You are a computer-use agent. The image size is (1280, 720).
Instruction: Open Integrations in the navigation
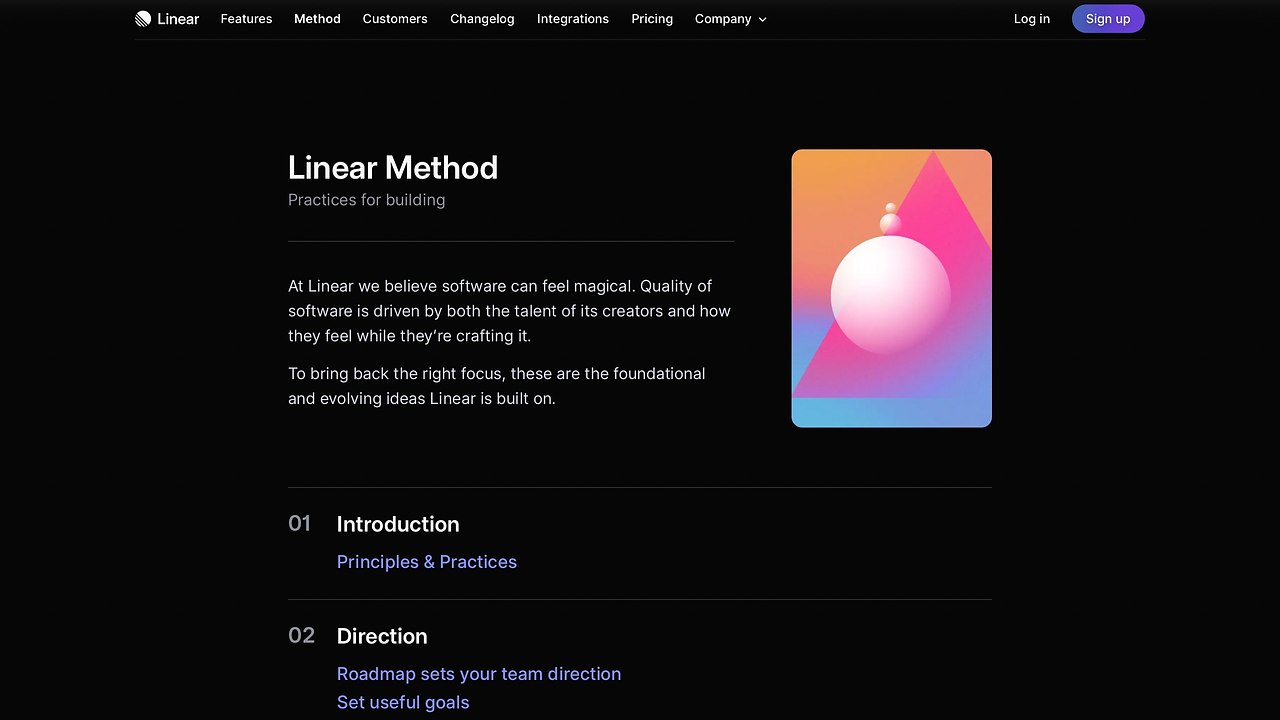pos(573,19)
